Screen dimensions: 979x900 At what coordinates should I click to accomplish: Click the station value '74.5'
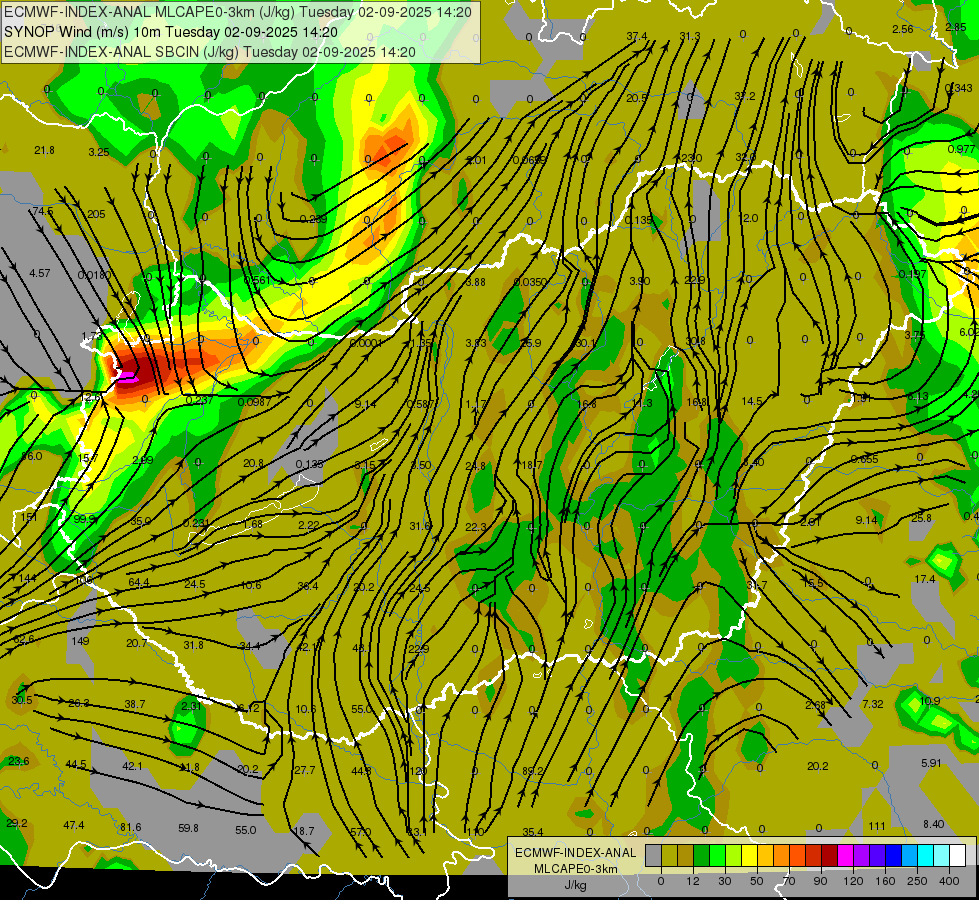click(x=43, y=211)
